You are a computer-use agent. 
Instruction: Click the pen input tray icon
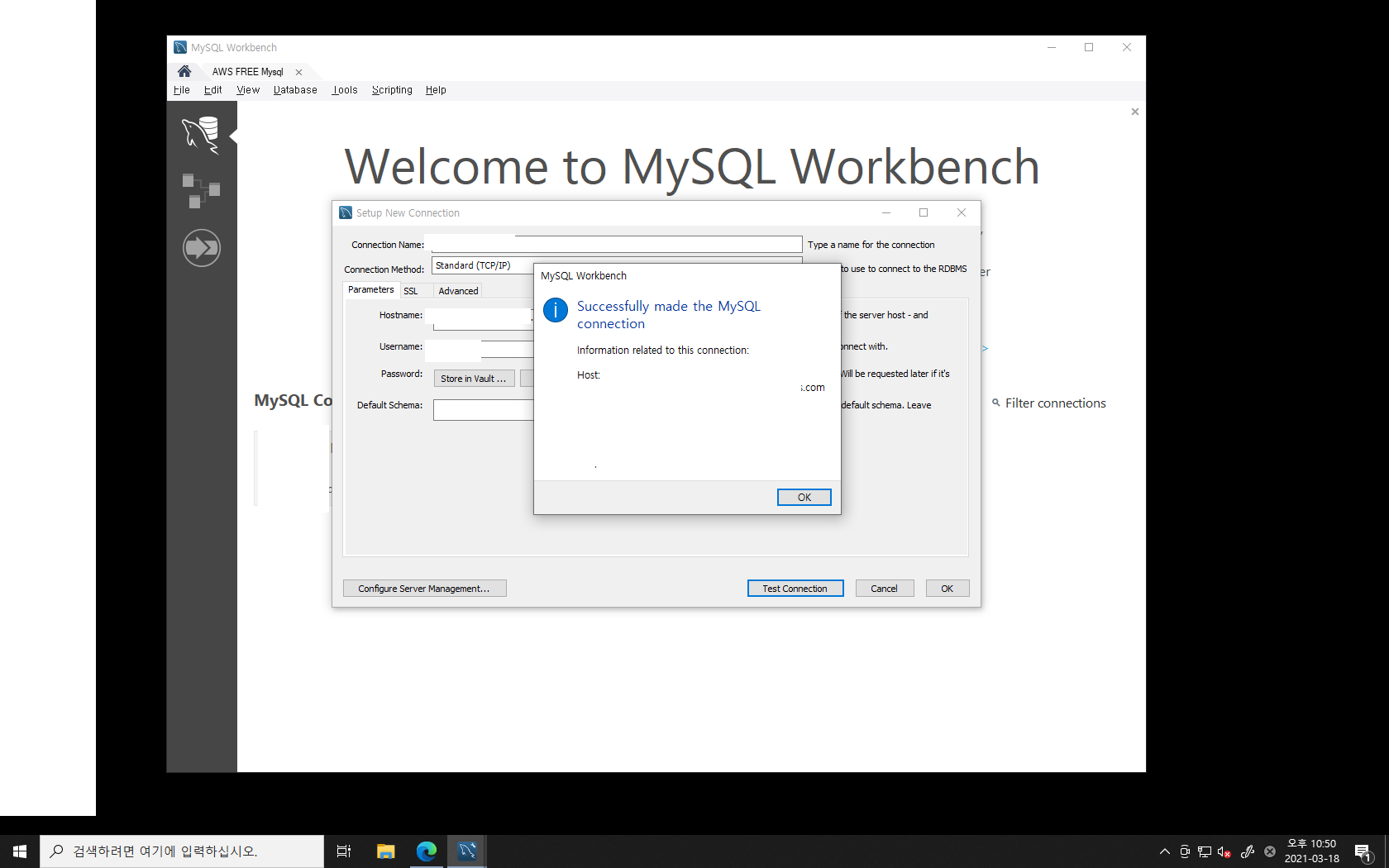1248,851
